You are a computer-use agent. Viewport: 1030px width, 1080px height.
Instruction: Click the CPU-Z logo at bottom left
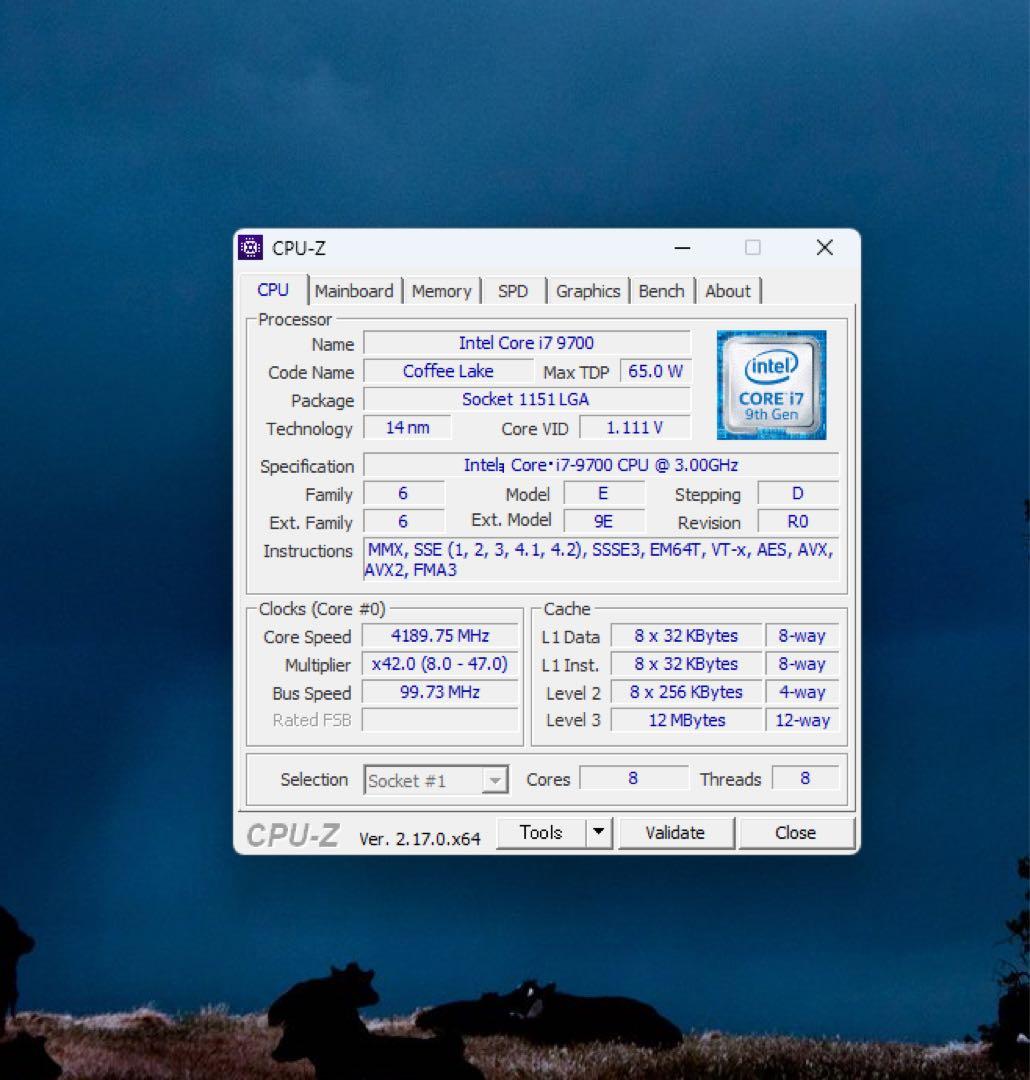coord(291,832)
